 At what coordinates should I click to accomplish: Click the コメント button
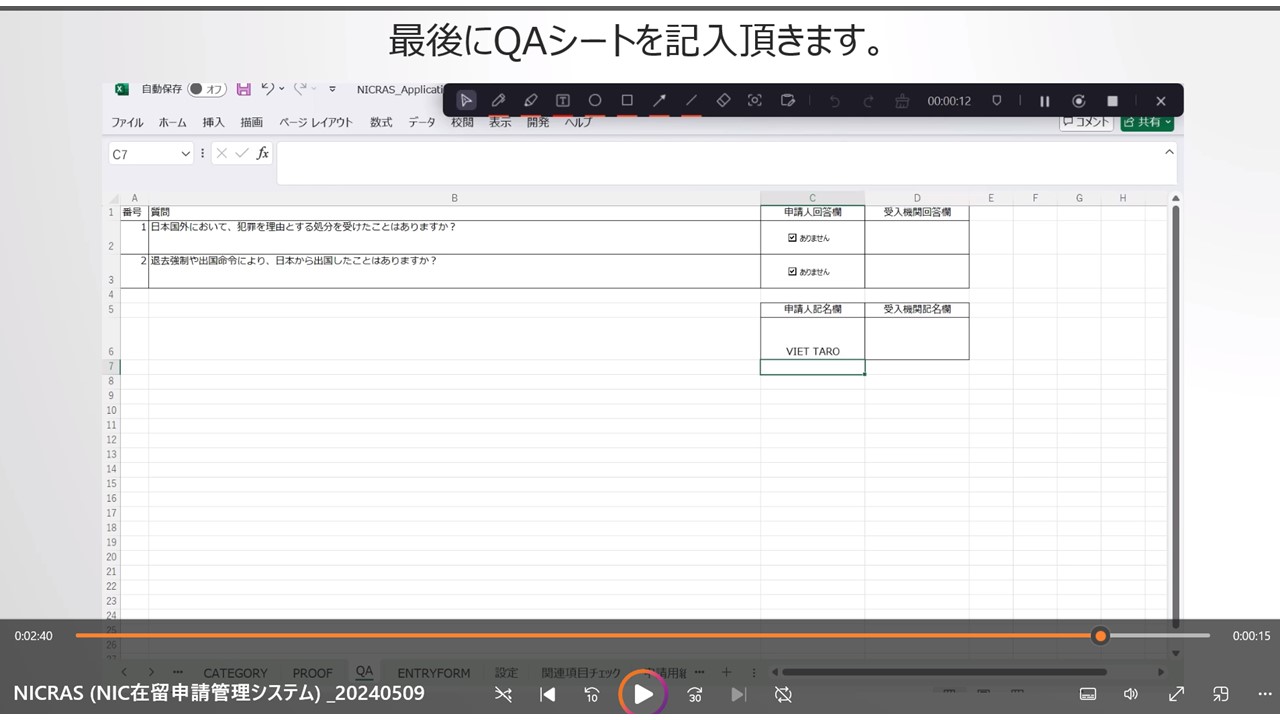point(1086,121)
